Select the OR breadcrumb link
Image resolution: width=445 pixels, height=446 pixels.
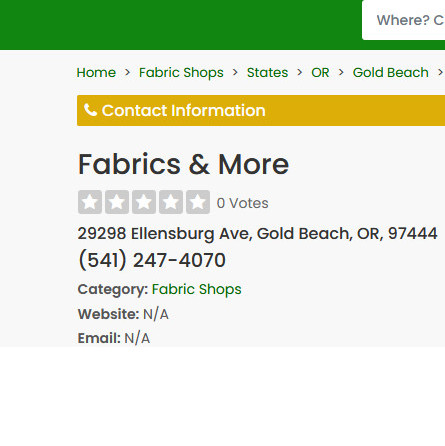click(x=320, y=72)
